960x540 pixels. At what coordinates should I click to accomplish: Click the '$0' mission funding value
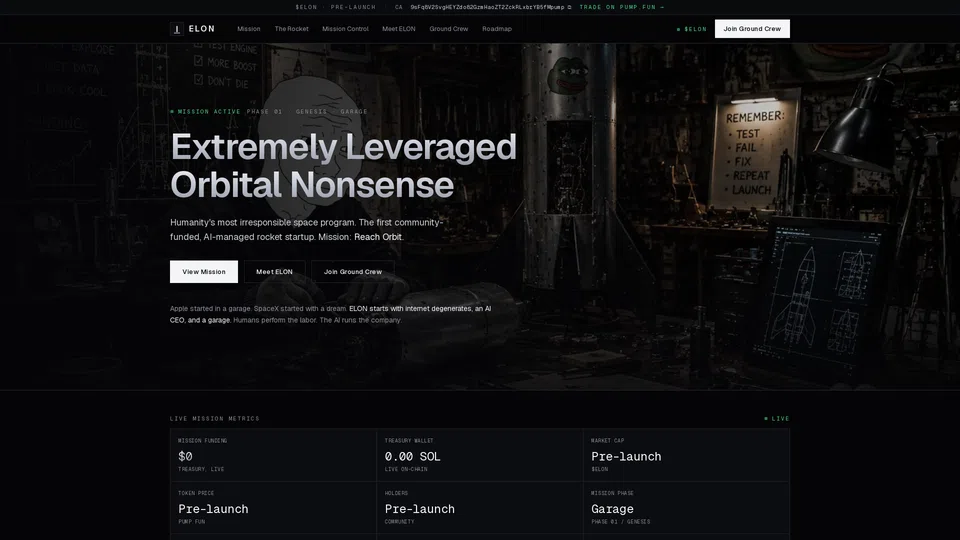(x=185, y=456)
